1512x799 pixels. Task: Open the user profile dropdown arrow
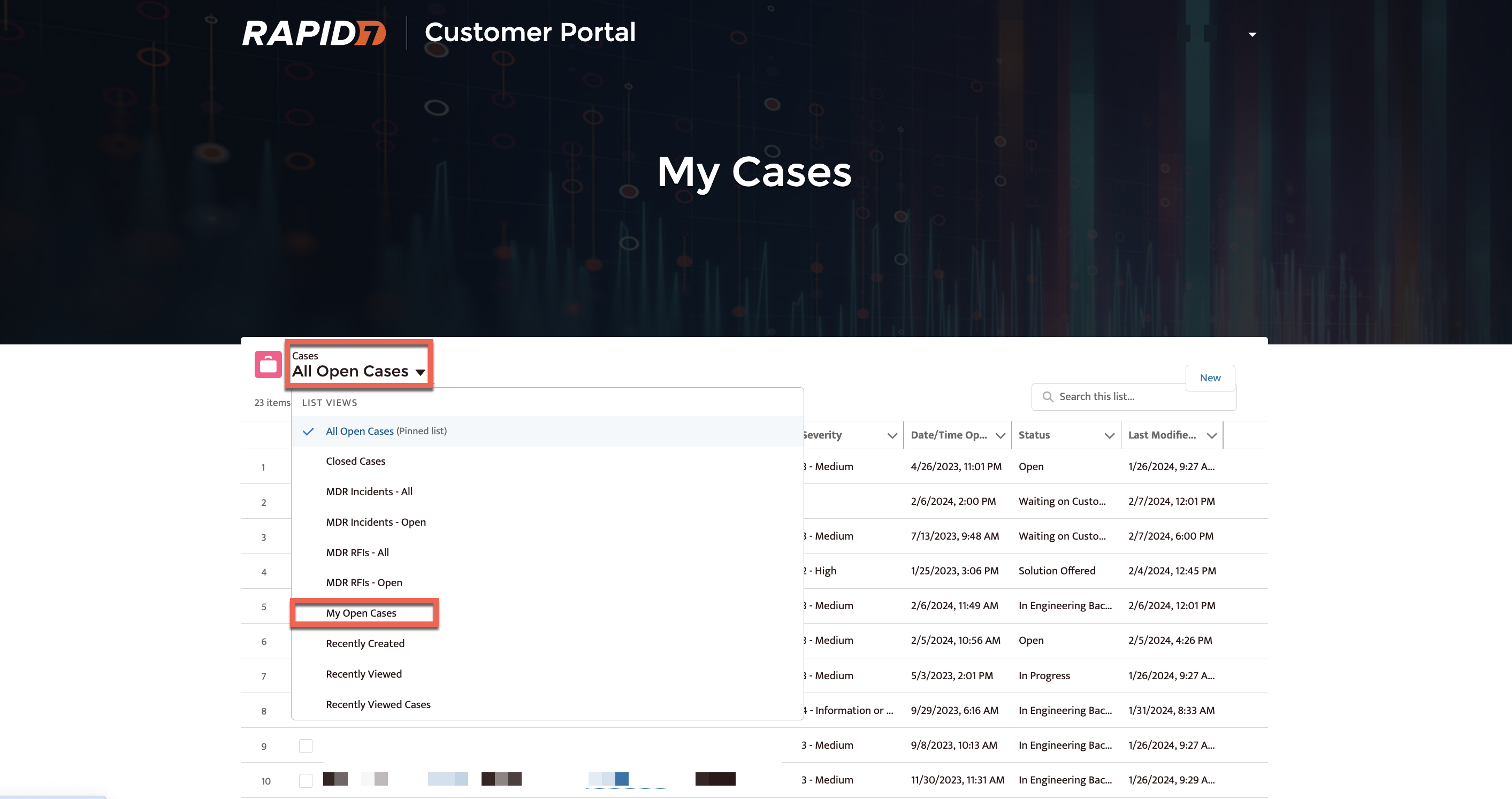point(1252,35)
